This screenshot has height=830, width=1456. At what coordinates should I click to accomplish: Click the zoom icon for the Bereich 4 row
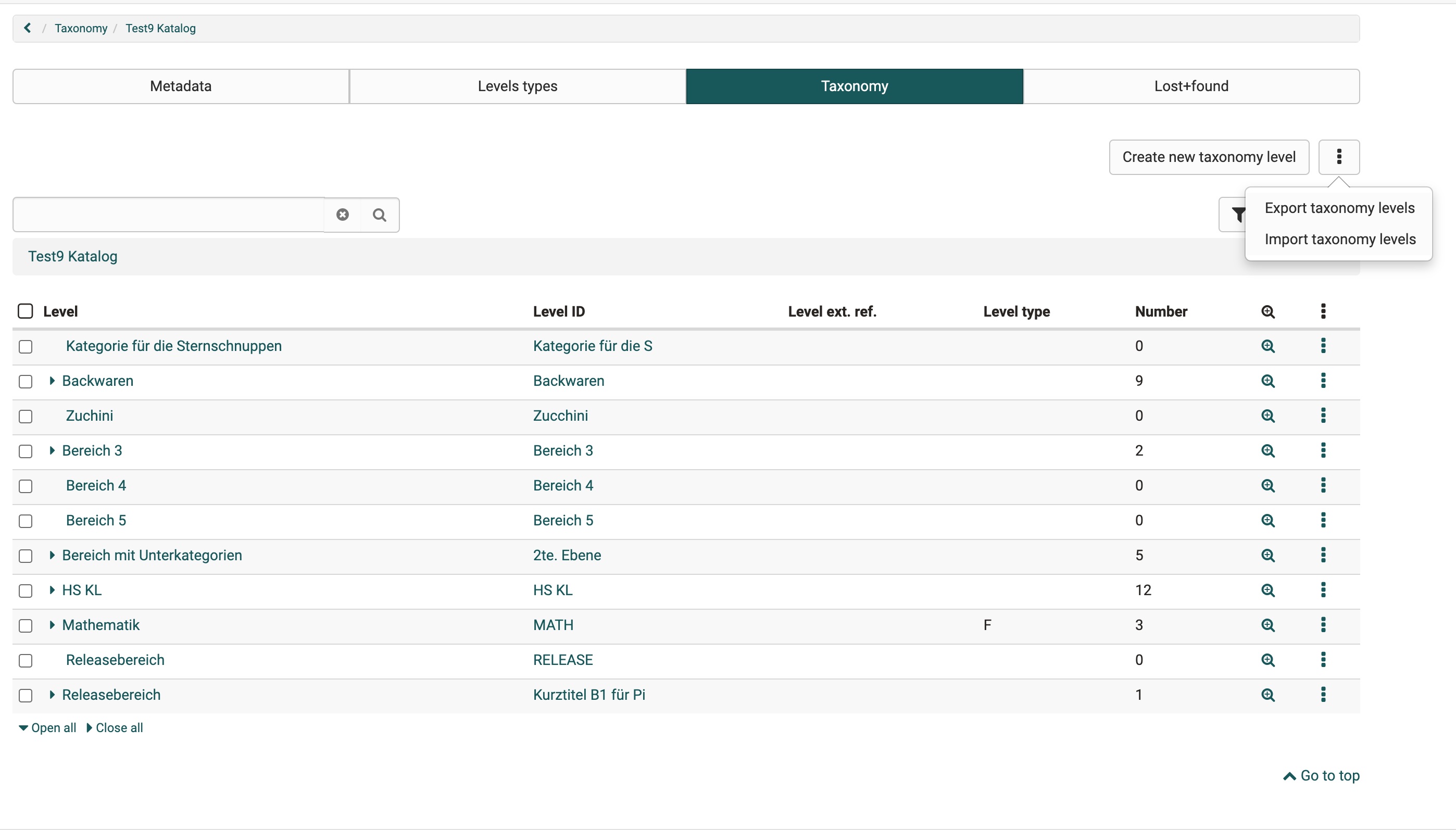click(1268, 486)
